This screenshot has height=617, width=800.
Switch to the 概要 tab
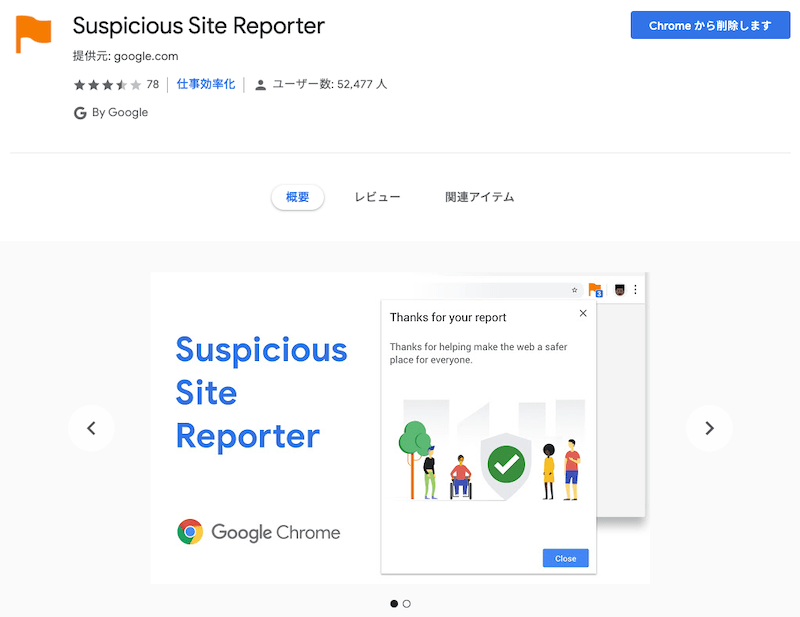(297, 197)
